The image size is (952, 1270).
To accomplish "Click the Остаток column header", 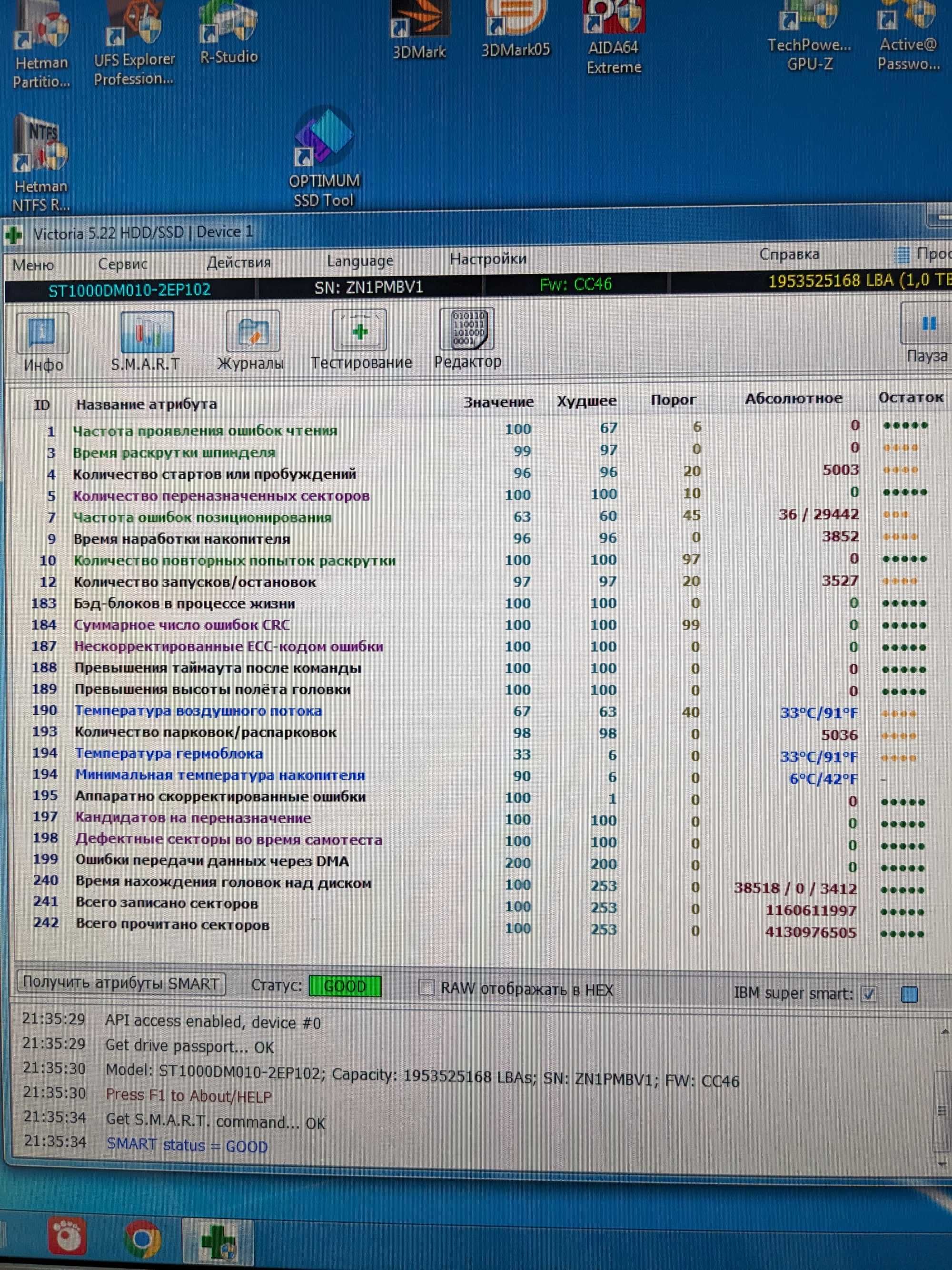I will [911, 397].
